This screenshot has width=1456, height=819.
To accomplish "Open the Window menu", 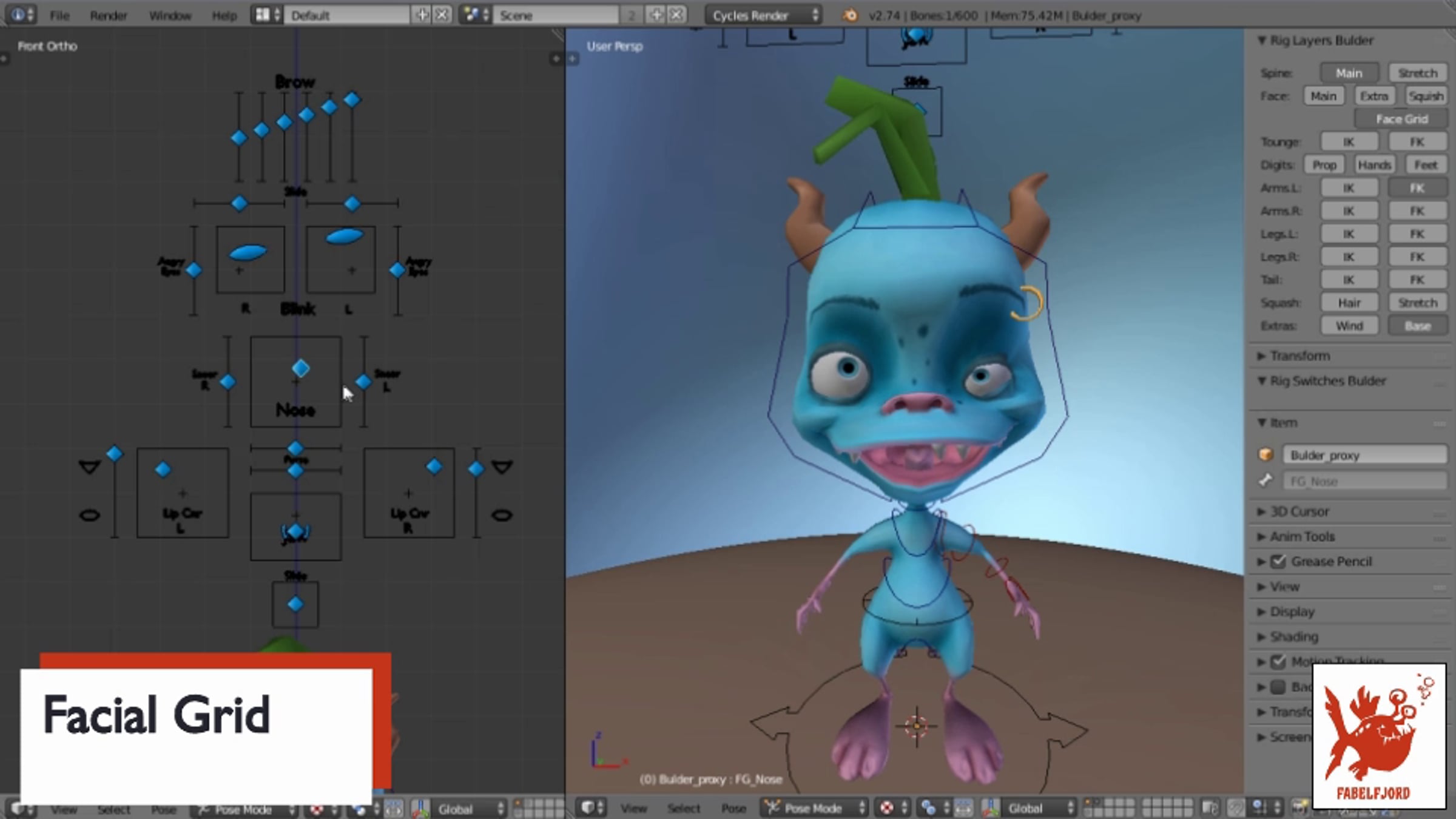I will tap(170, 15).
